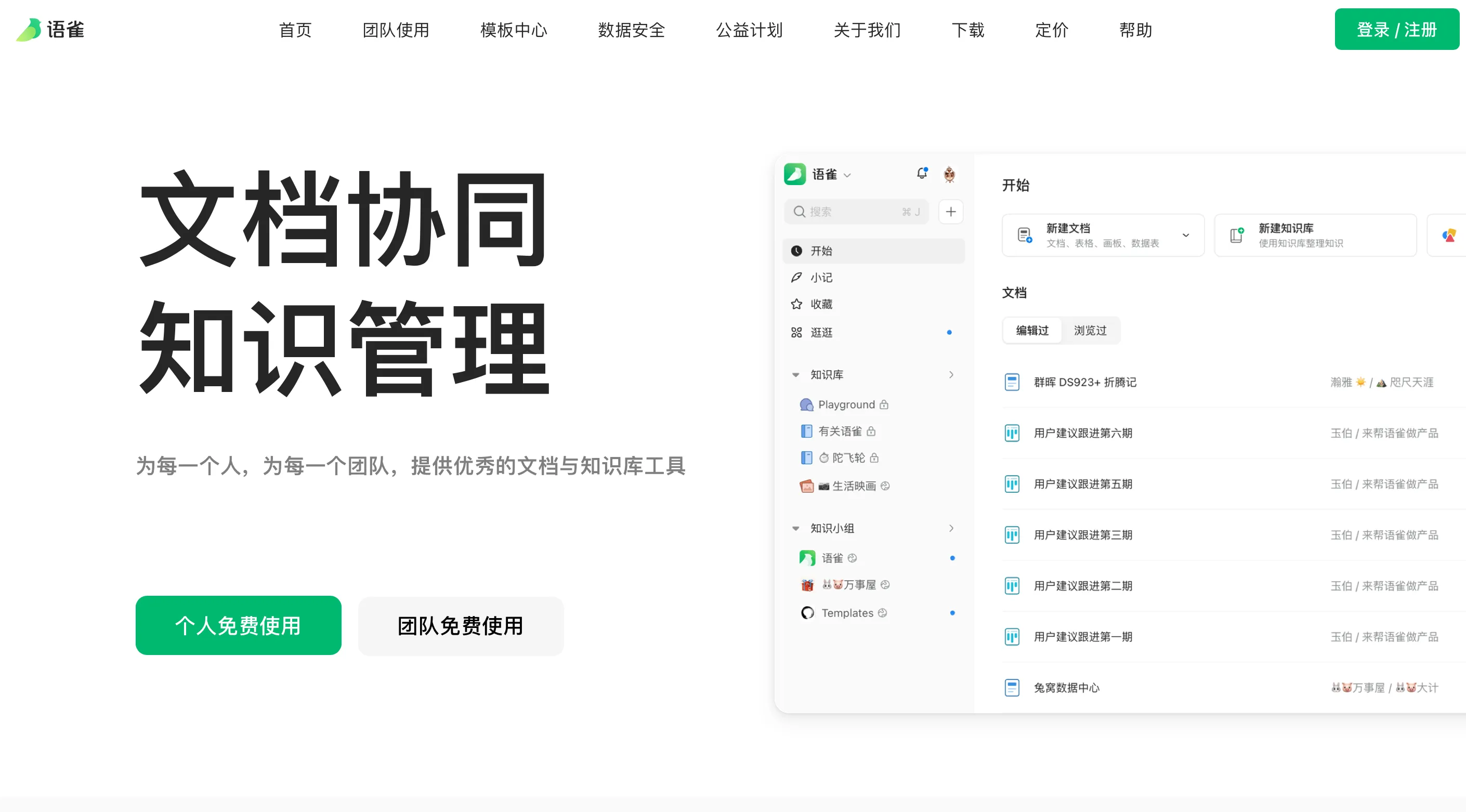Image resolution: width=1466 pixels, height=812 pixels.
Task: Click the plus button beside search
Action: (x=950, y=212)
